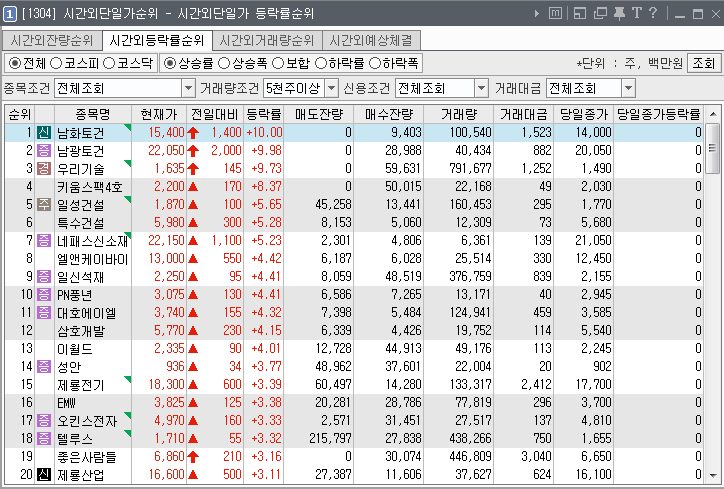
Task: Switch to 시간외거래량순위 tab
Action: 267,41
